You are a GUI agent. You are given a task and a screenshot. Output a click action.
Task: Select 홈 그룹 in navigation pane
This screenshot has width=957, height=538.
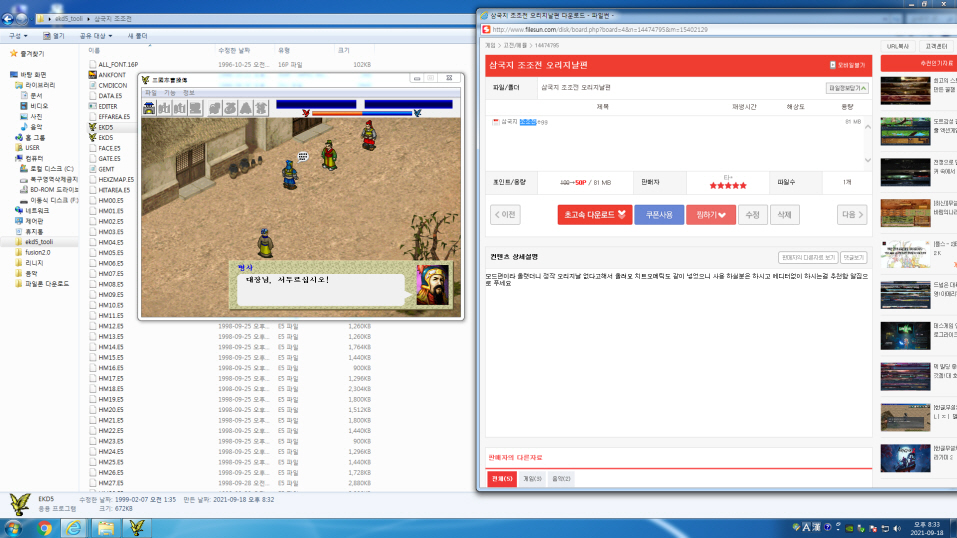(29, 137)
